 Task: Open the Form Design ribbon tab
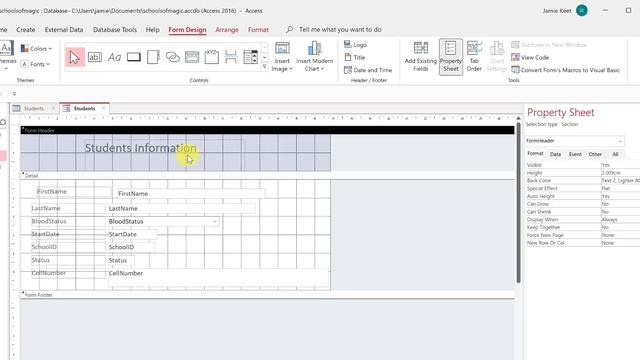coord(187,30)
